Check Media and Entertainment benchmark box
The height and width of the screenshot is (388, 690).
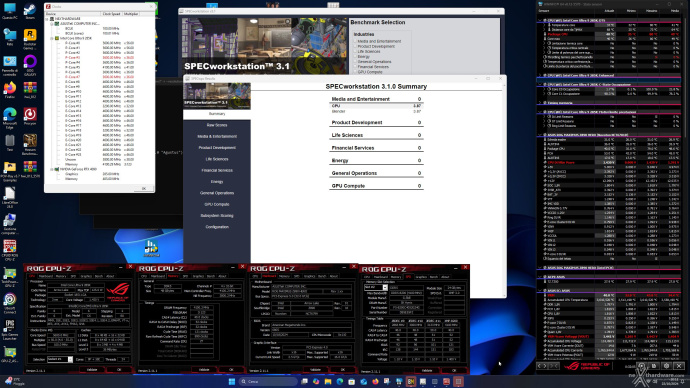click(x=355, y=41)
